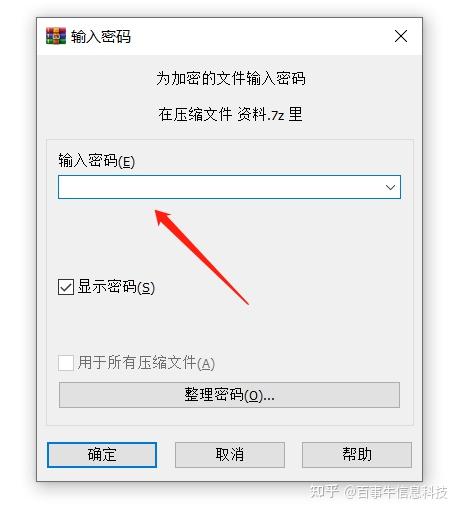The width and height of the screenshot is (459, 511).
Task: Open 整理密码(O)... password organizer
Action: (x=229, y=395)
